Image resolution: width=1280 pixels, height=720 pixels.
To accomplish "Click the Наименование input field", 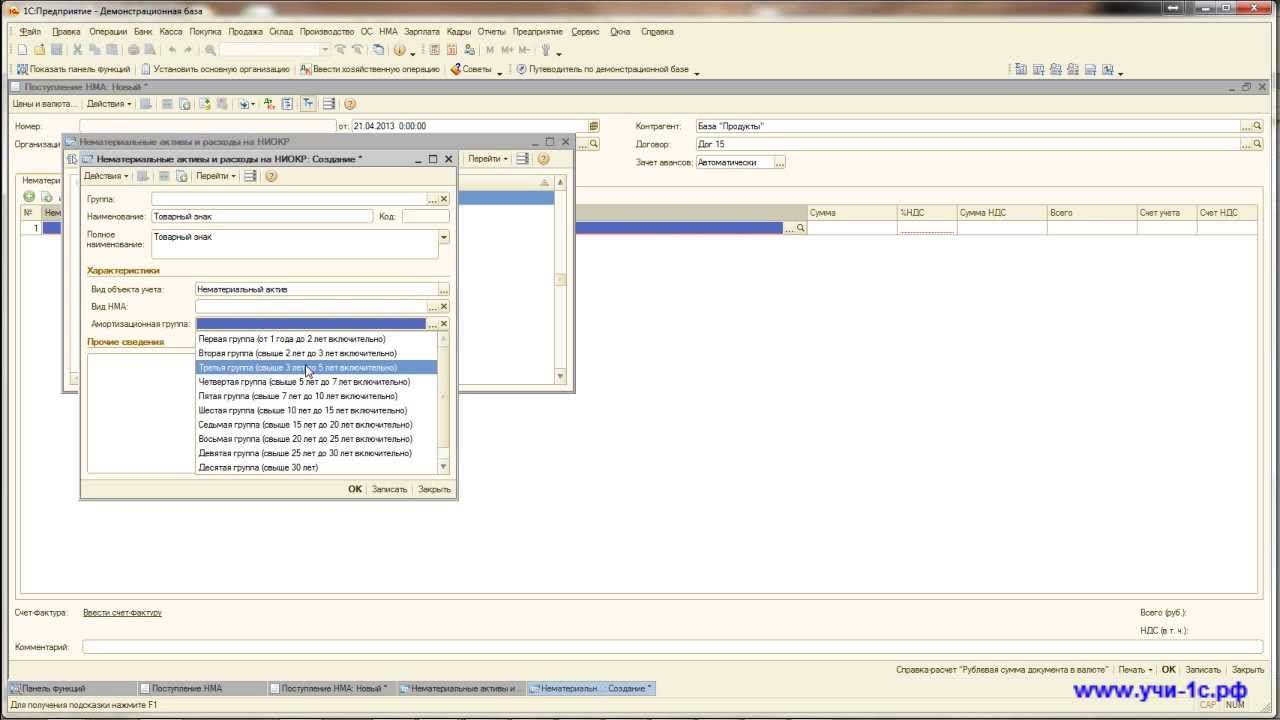I will 262,216.
